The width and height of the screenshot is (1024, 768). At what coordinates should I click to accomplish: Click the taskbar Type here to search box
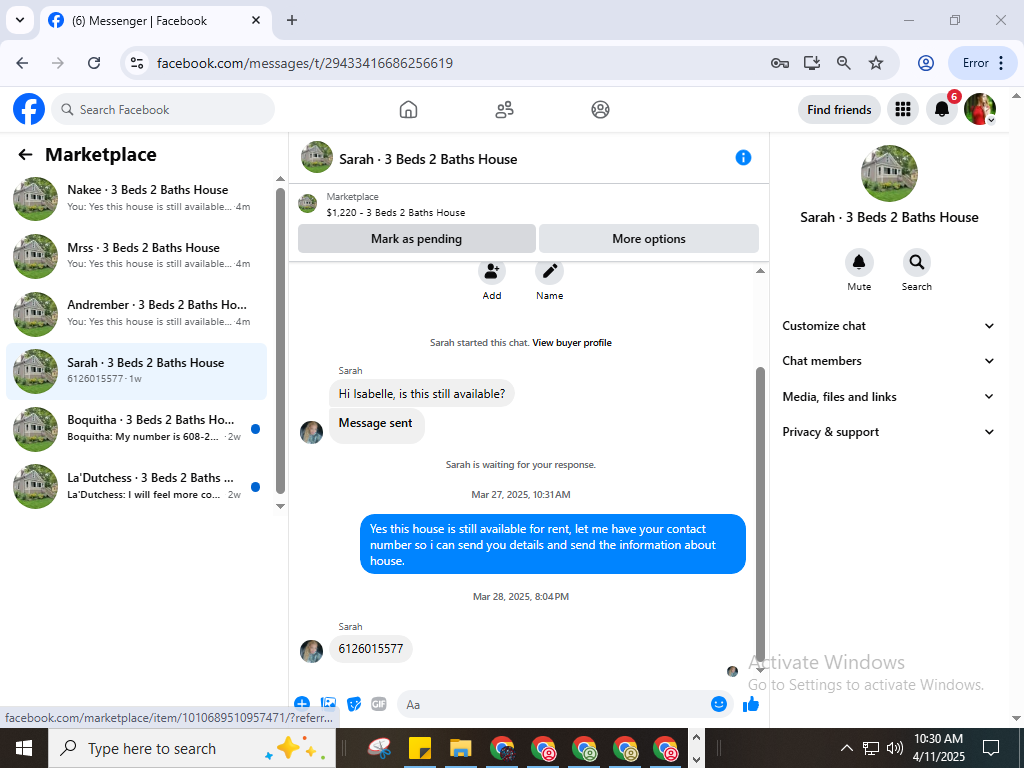(191, 748)
